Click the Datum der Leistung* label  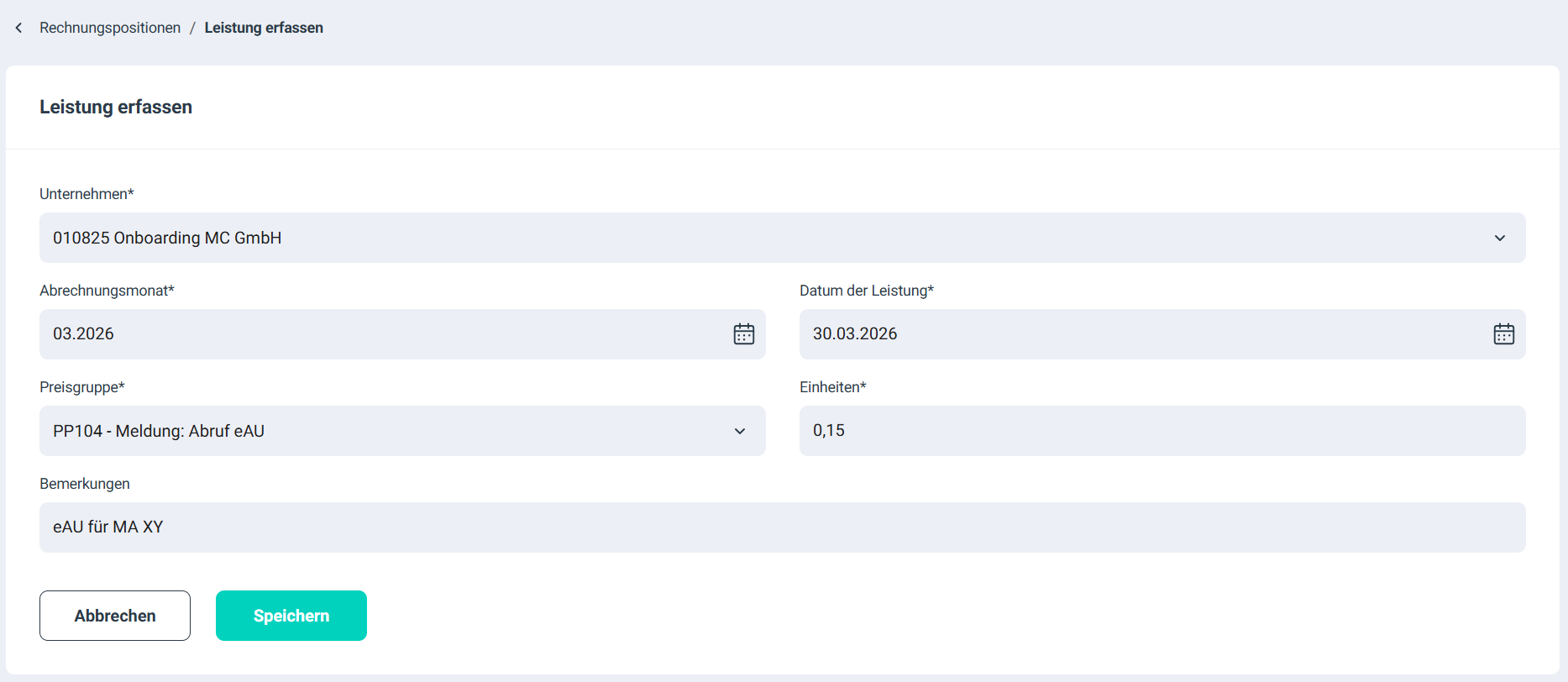pyautogui.click(x=866, y=291)
